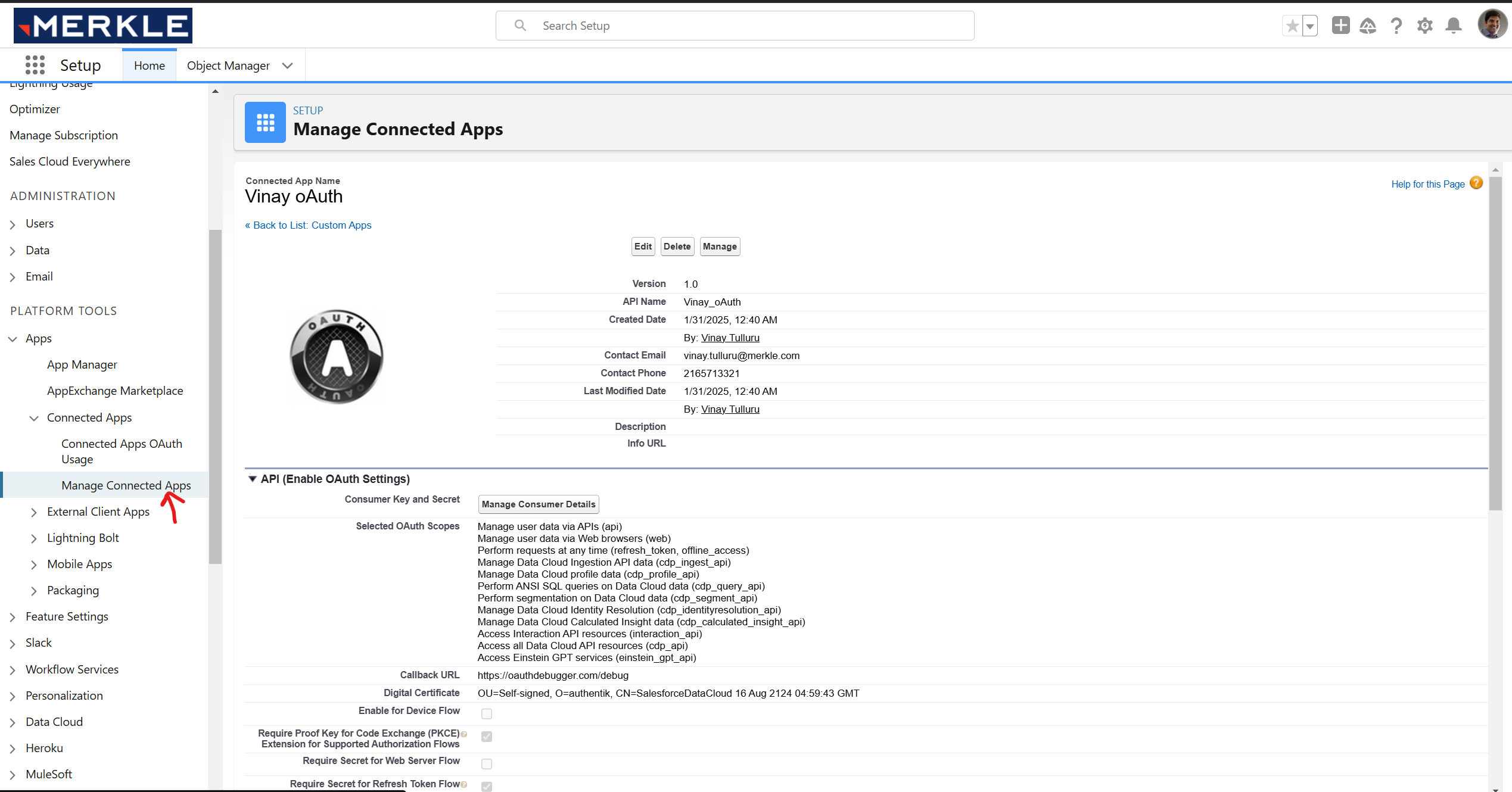Screen dimensions: 1512x792
Task: Toggle Require PKCE Extension checkbox
Action: 487,737
